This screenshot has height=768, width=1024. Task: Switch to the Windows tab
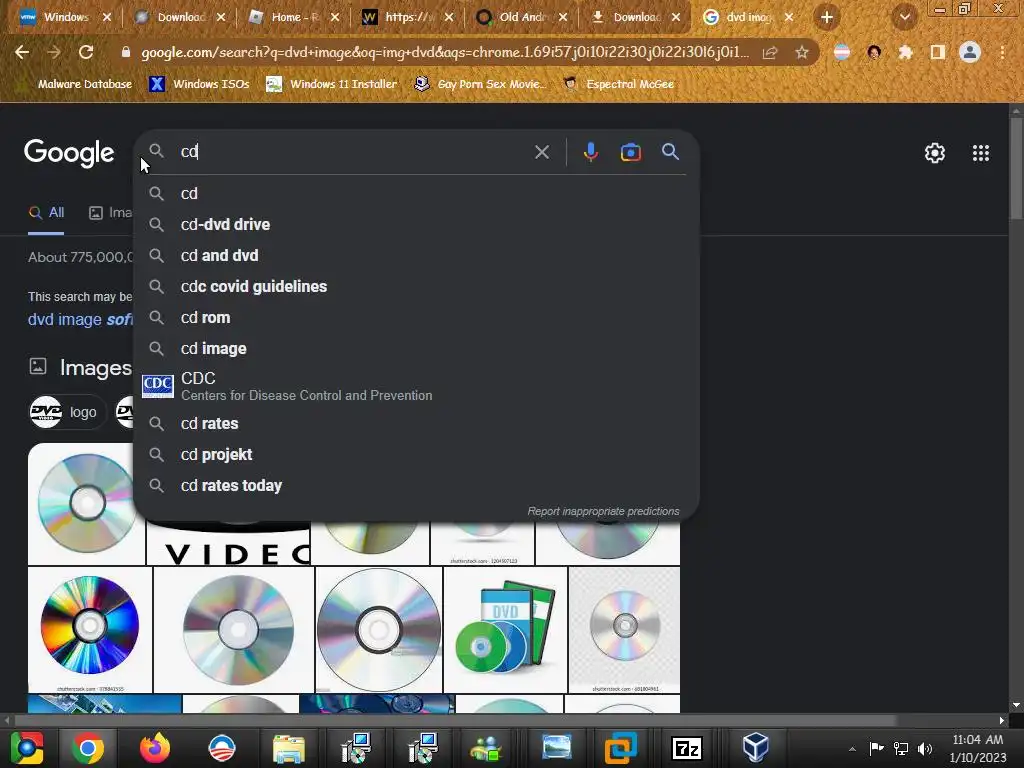coord(65,18)
